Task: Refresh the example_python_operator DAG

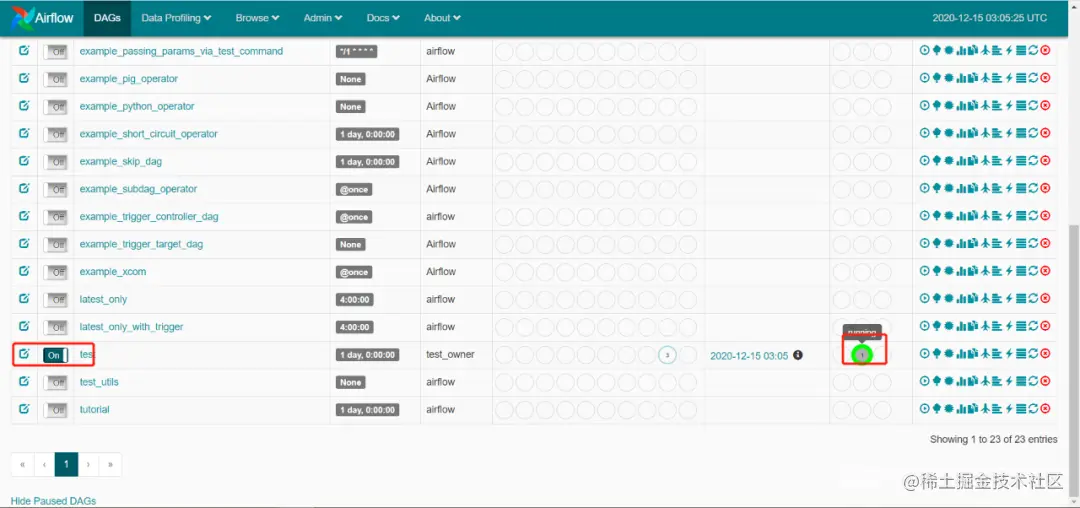Action: click(1033, 106)
